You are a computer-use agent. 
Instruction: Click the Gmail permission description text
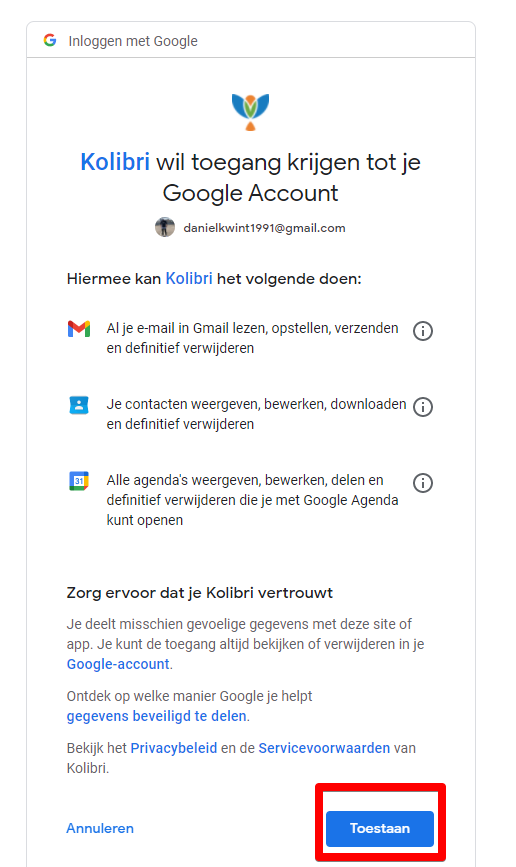(252, 338)
